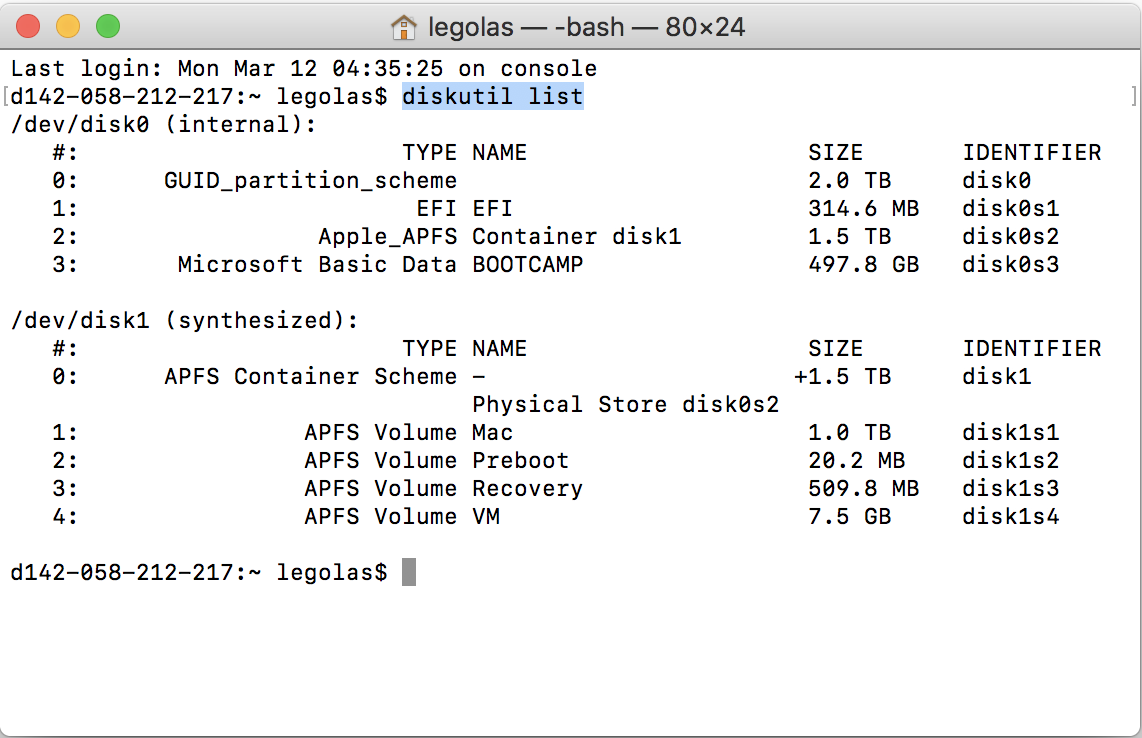Click the "Physical Store disk0s2" text

point(625,405)
